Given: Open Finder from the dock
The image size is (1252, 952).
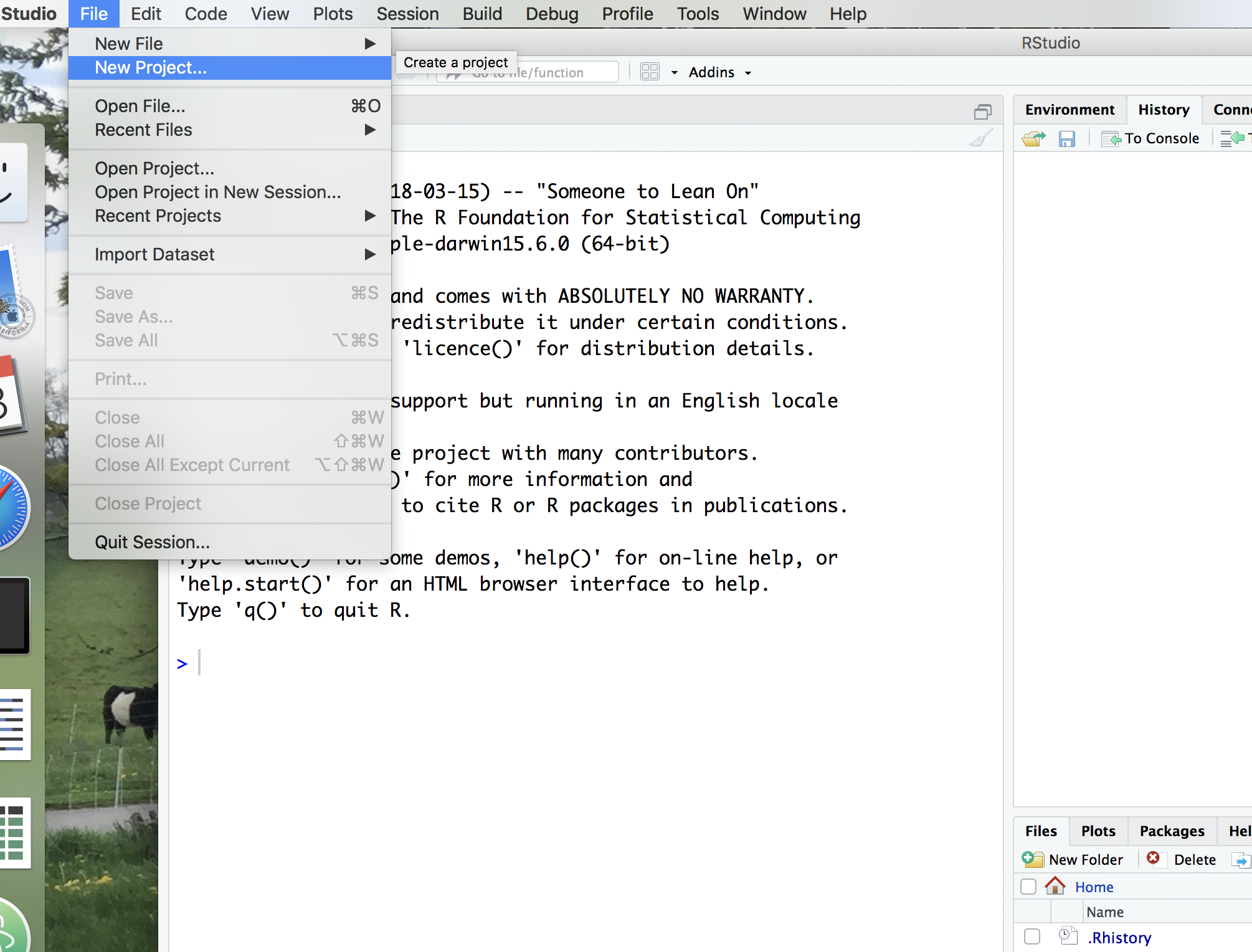Looking at the screenshot, I should pos(11,183).
